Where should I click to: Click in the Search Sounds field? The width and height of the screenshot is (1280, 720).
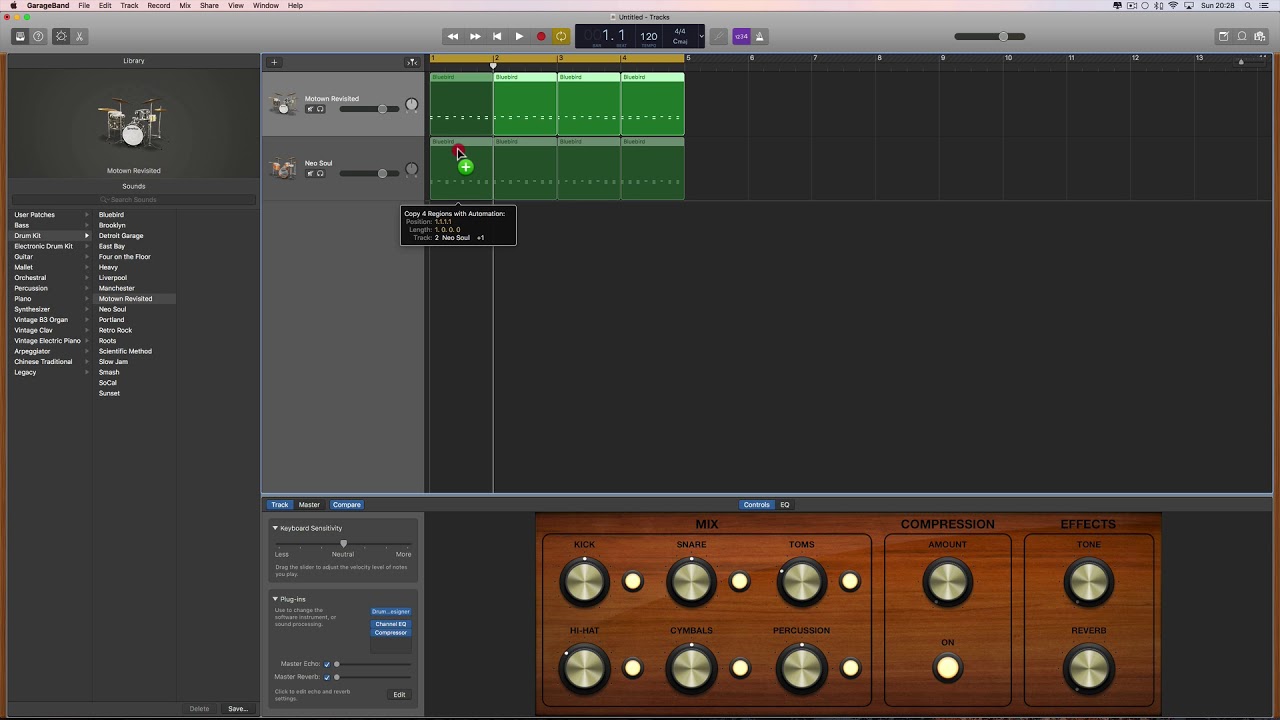point(134,200)
